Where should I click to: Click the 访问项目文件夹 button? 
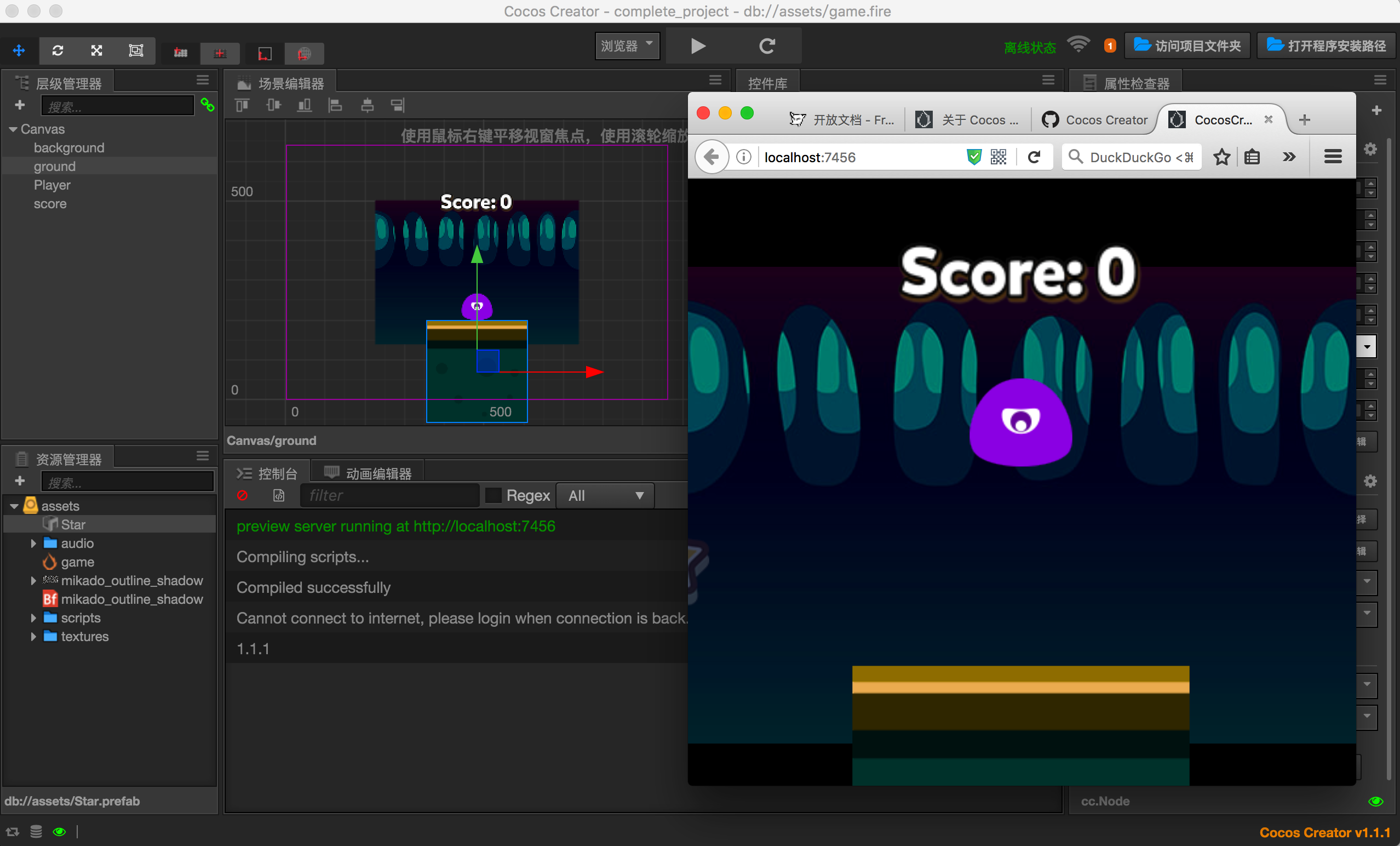coord(1187,46)
